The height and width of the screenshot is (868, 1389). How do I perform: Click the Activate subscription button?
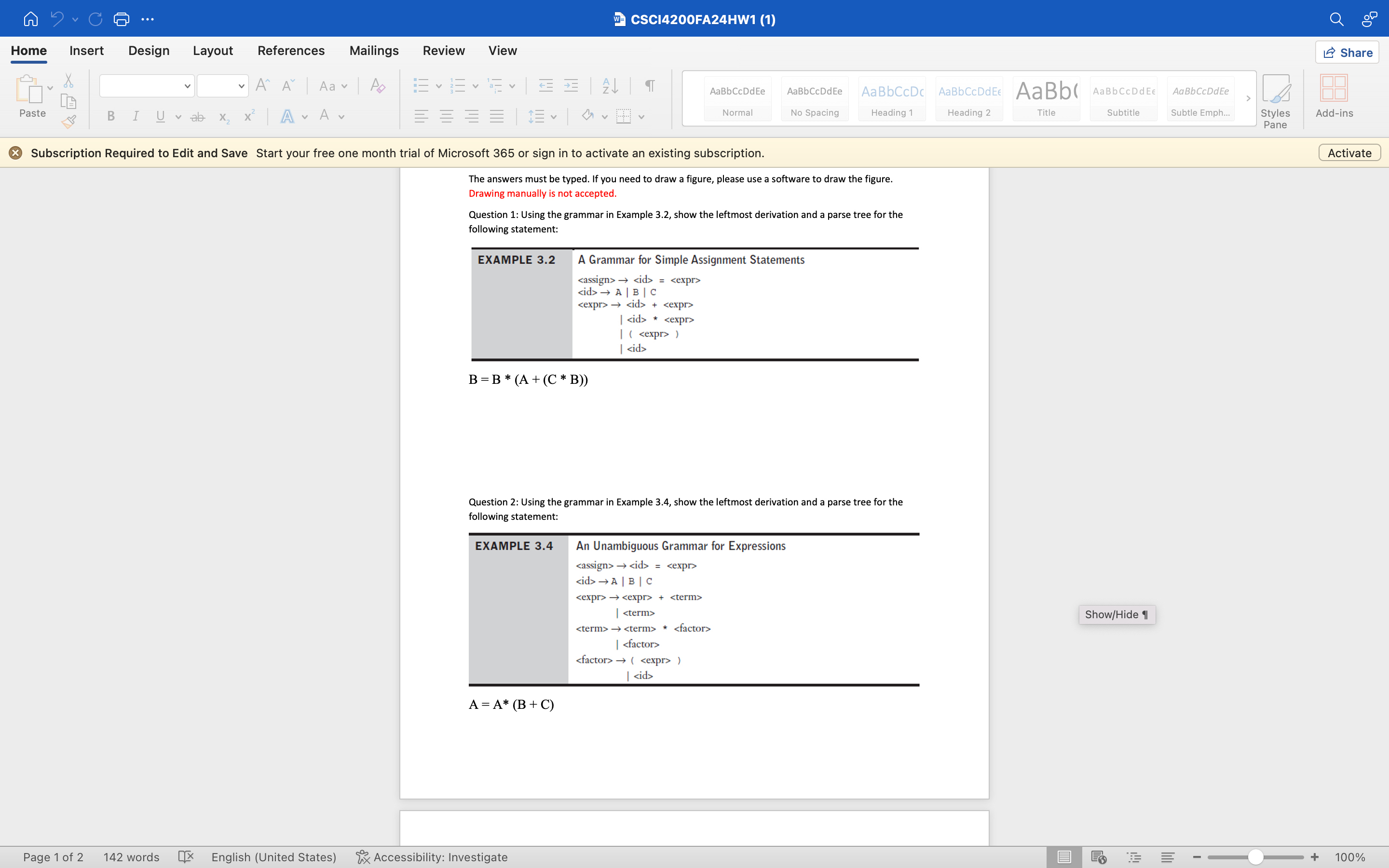point(1349,153)
